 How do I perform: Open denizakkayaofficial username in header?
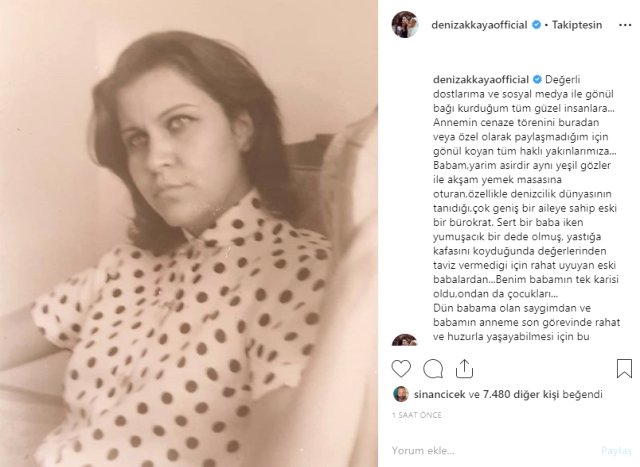coord(479,25)
